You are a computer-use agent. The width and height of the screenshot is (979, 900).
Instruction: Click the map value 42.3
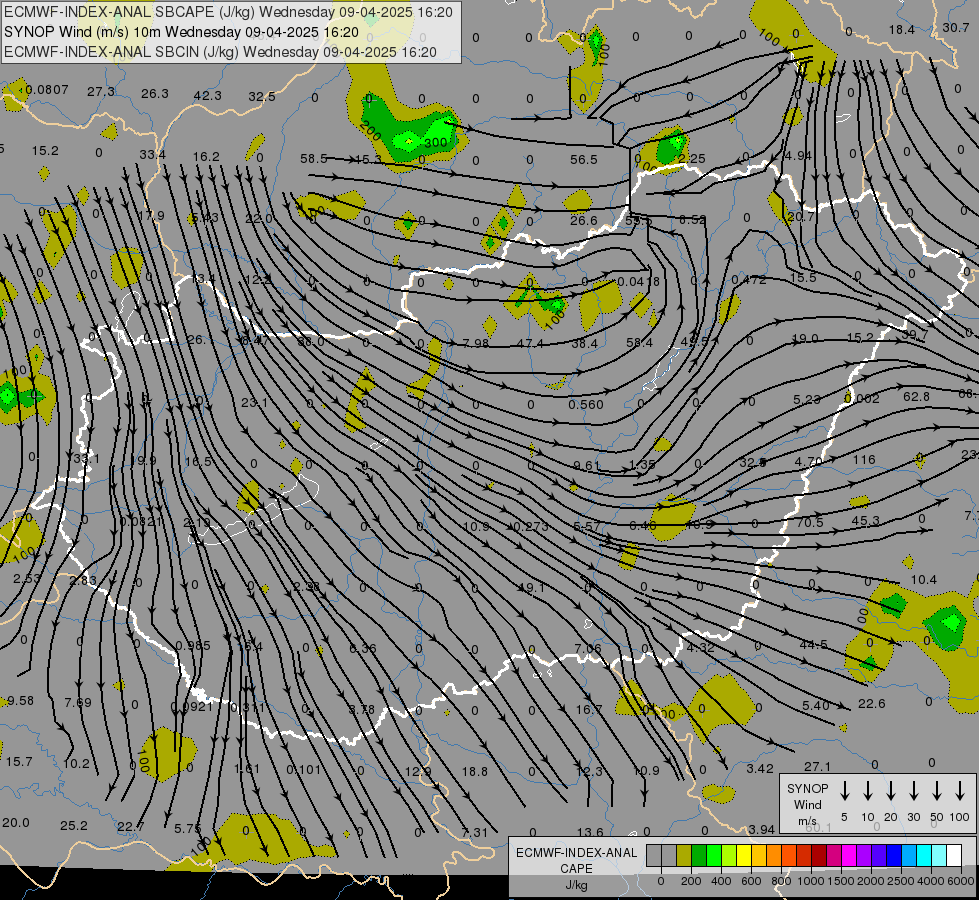207,96
